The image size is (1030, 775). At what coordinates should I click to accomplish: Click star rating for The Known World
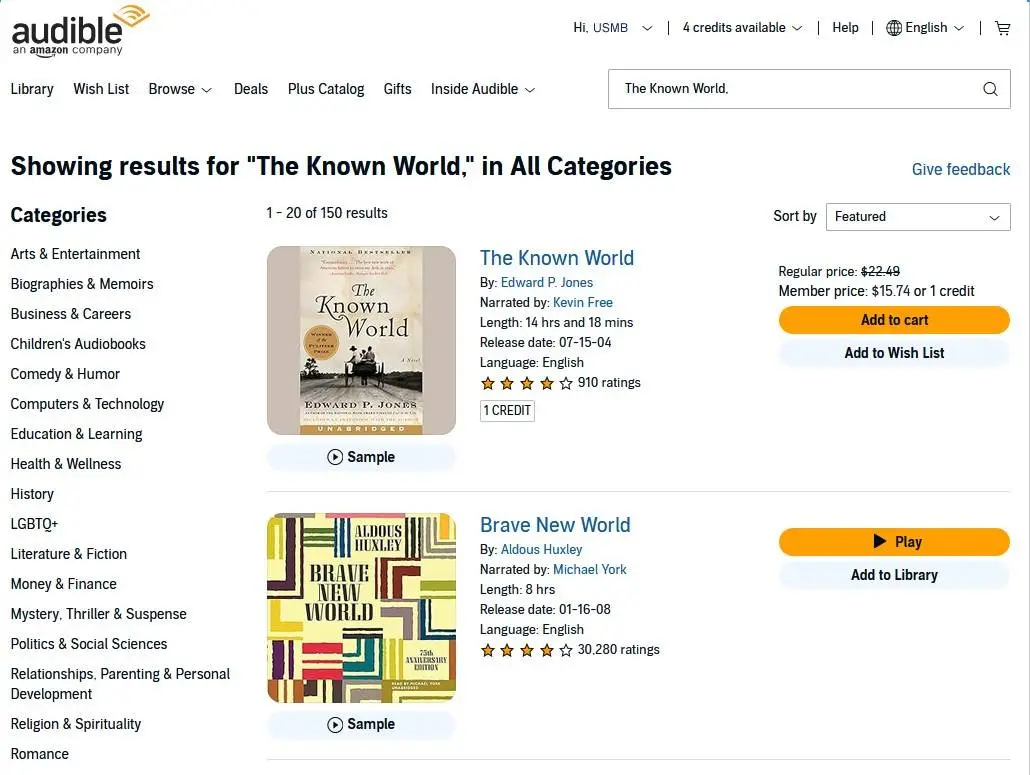526,383
